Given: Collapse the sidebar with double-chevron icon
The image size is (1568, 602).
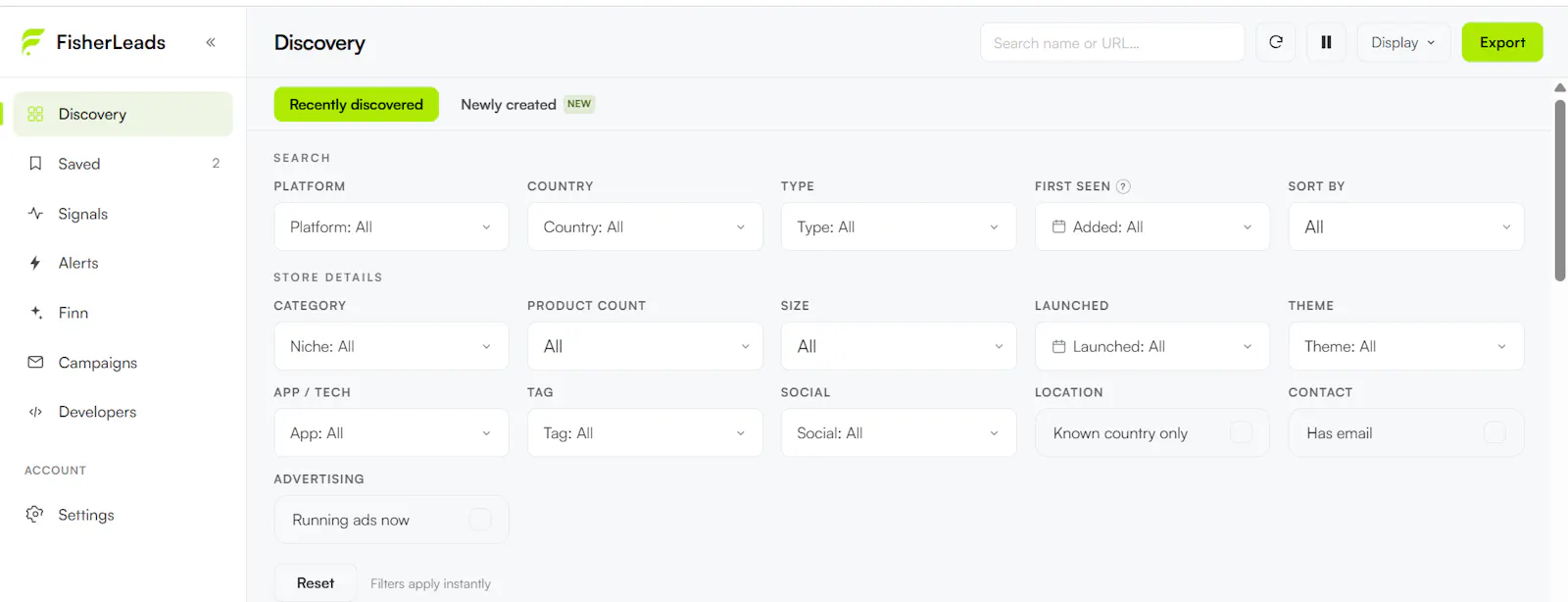Looking at the screenshot, I should pyautogui.click(x=211, y=42).
